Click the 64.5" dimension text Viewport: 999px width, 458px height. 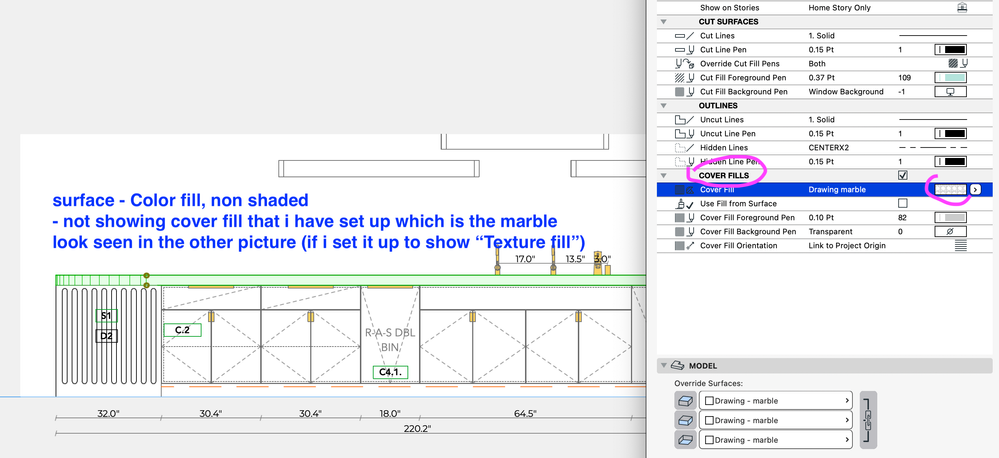point(524,413)
